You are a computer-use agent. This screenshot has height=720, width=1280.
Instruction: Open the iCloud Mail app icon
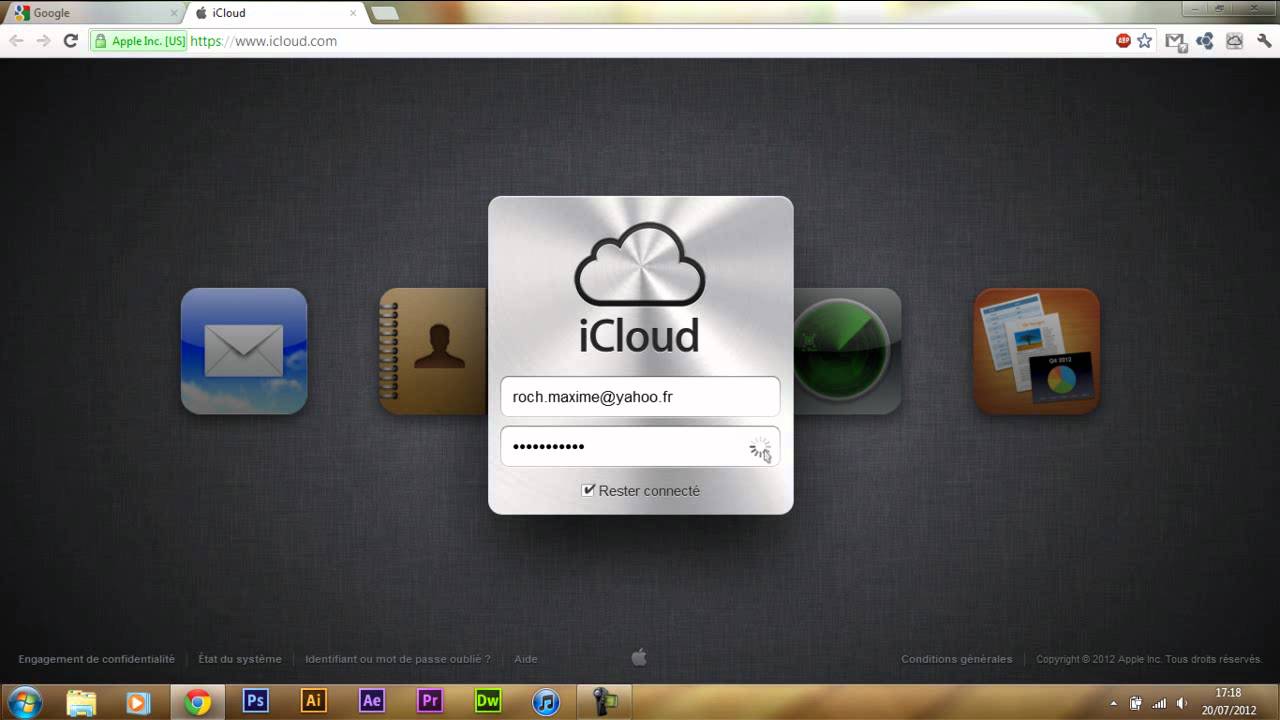(243, 350)
